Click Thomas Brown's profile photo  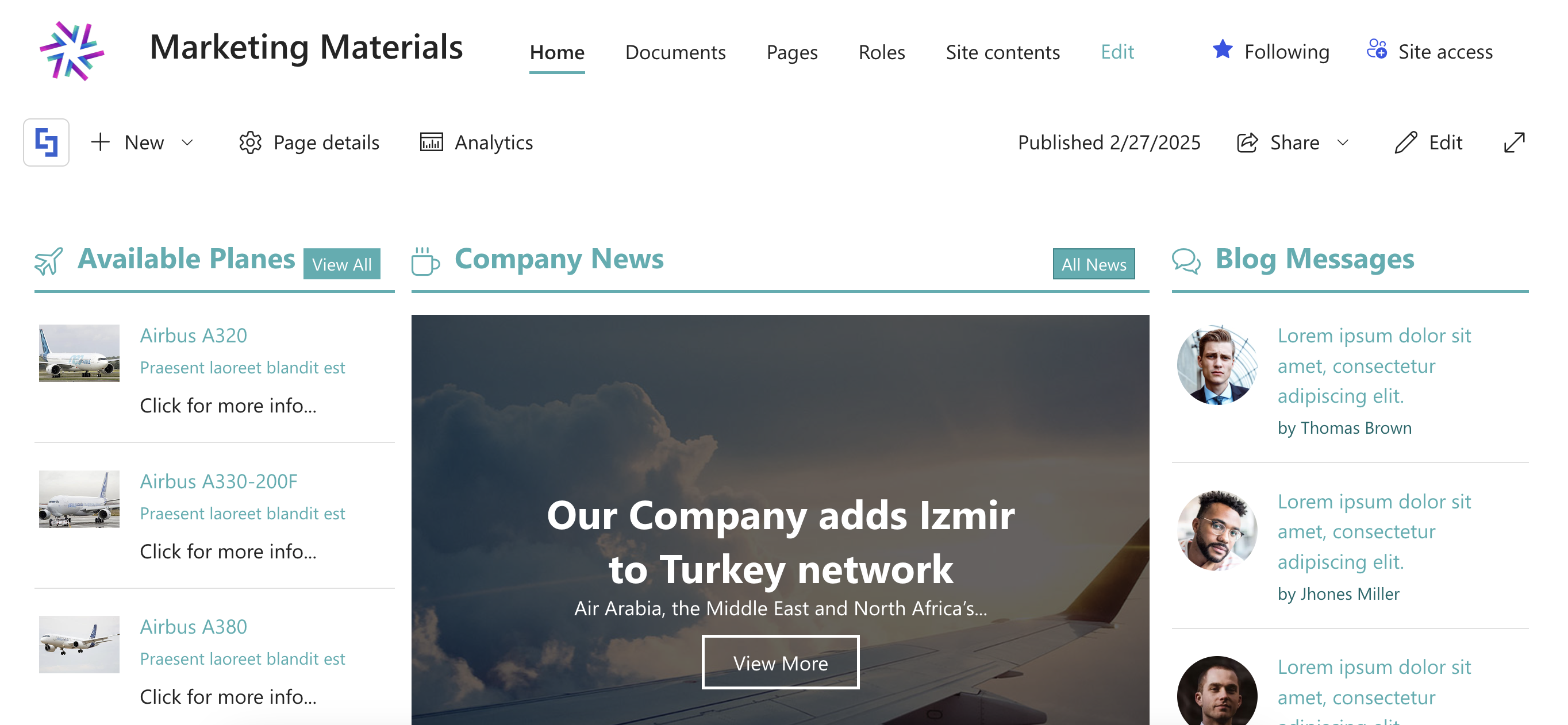pyautogui.click(x=1217, y=365)
